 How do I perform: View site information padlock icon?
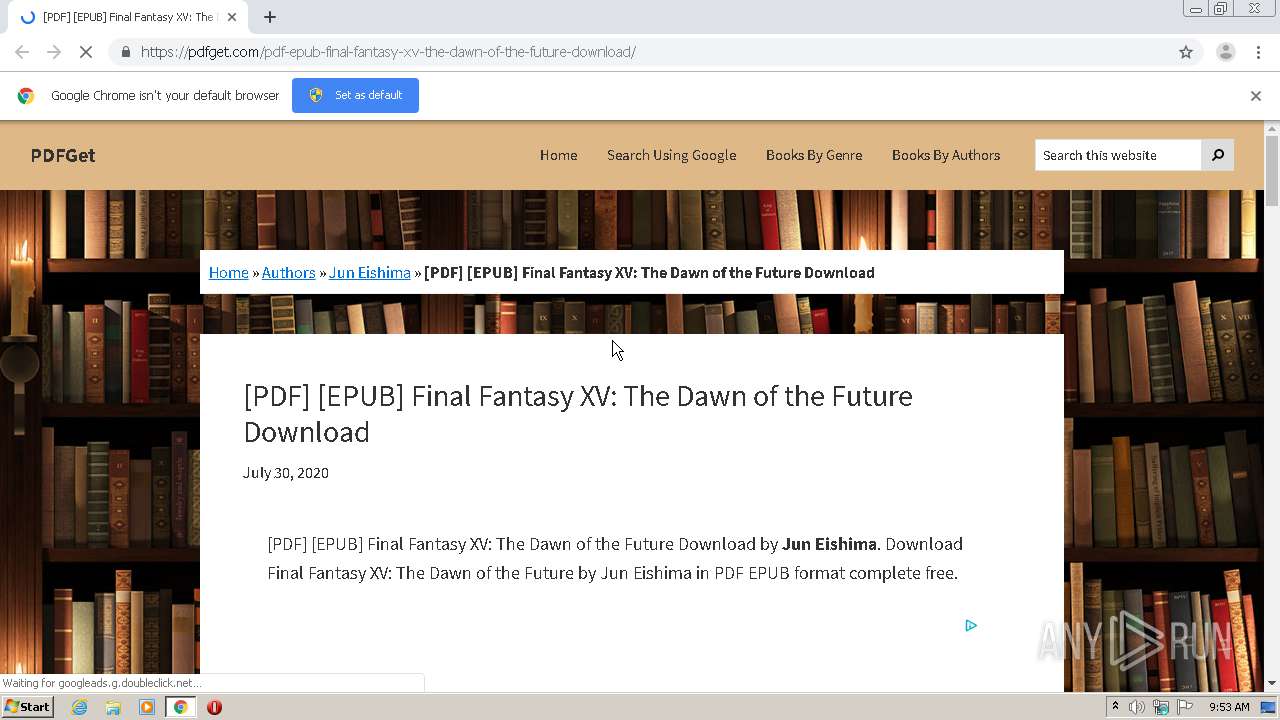(x=125, y=52)
